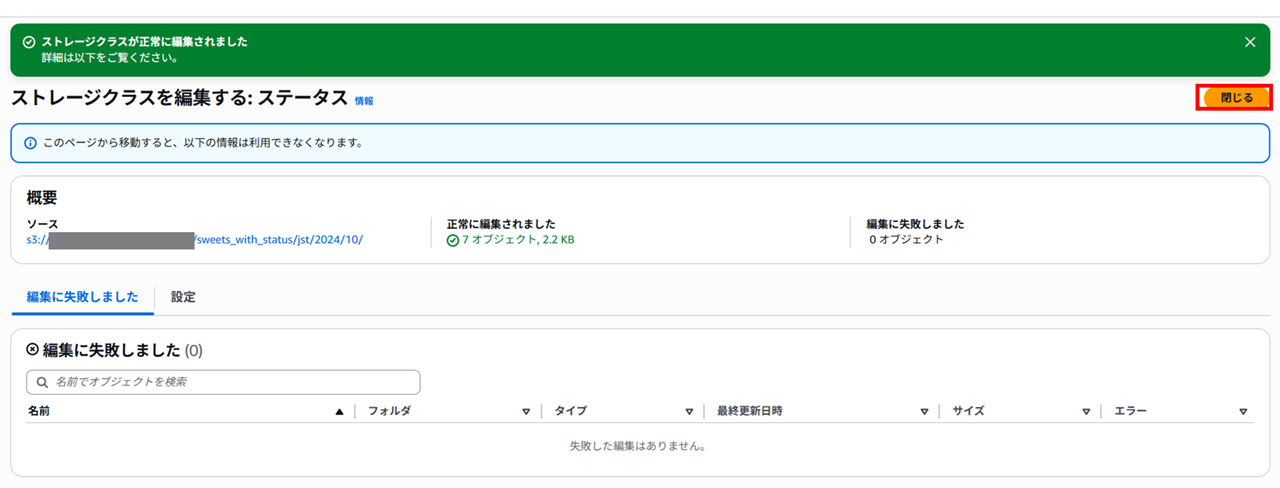
Task: Sort the 最終更新日時 column
Action: pyautogui.click(x=925, y=411)
